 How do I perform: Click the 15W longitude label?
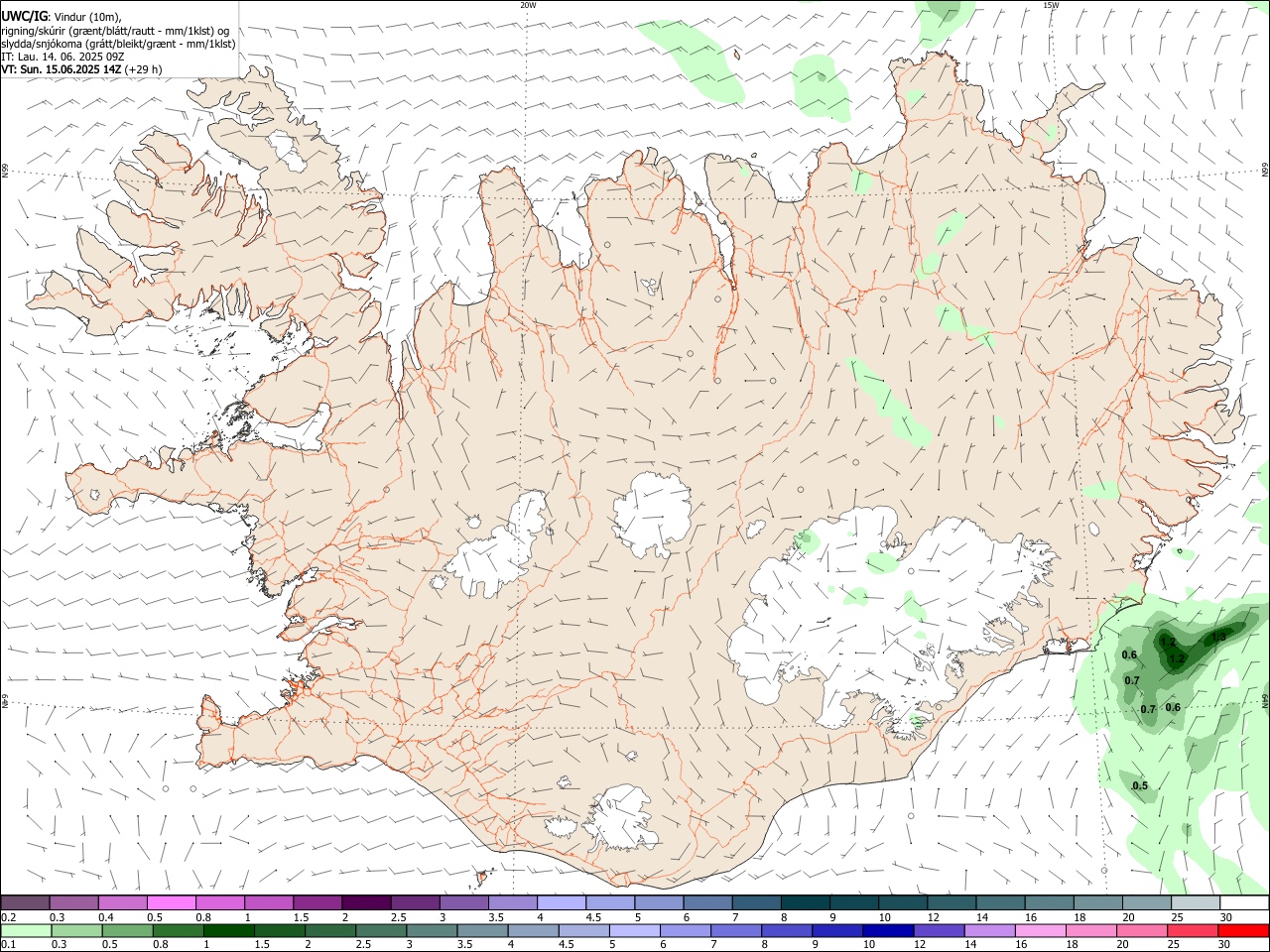(1051, 5)
